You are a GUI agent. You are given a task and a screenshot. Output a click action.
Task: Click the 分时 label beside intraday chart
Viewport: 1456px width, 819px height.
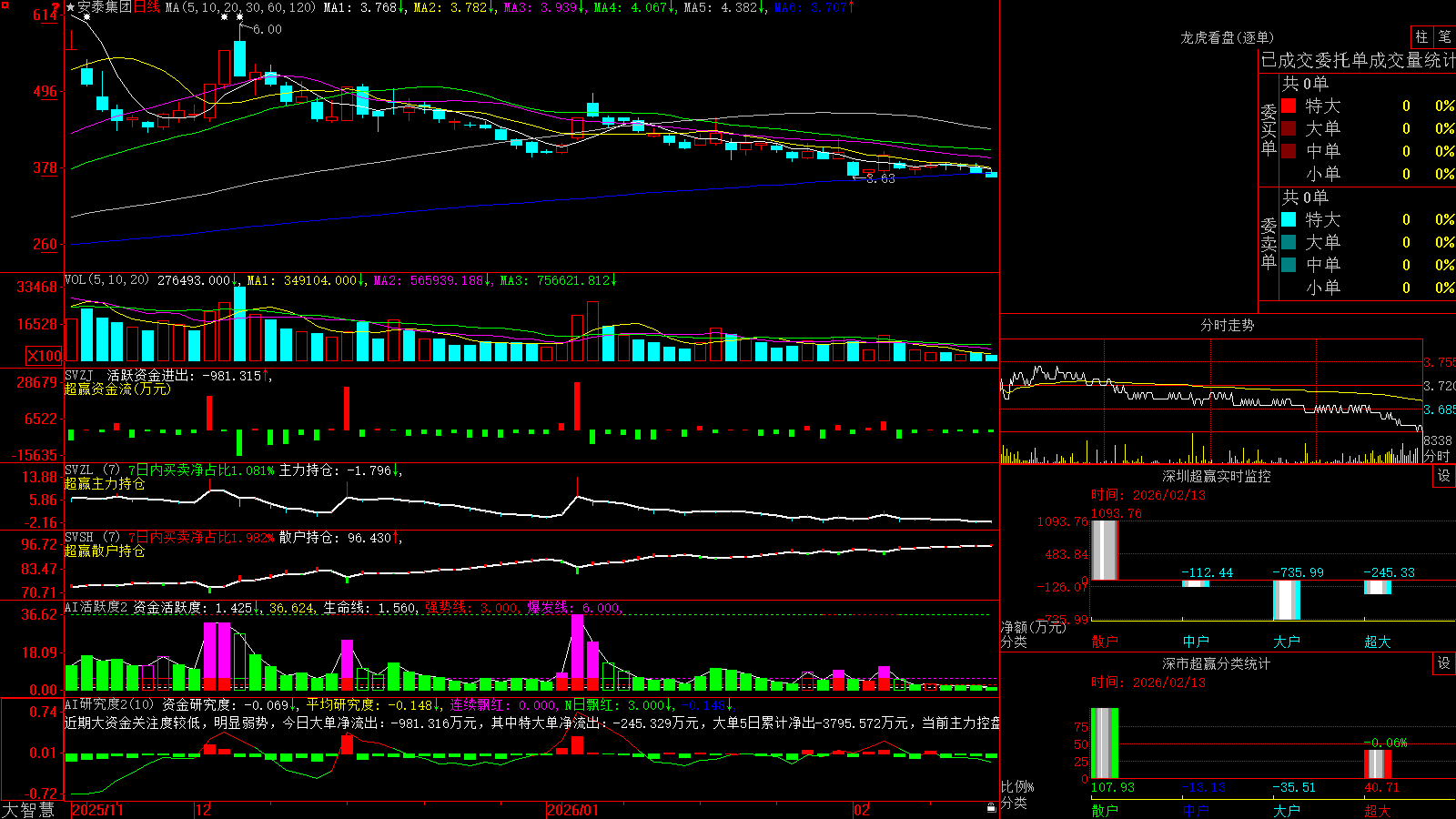coord(1437,456)
